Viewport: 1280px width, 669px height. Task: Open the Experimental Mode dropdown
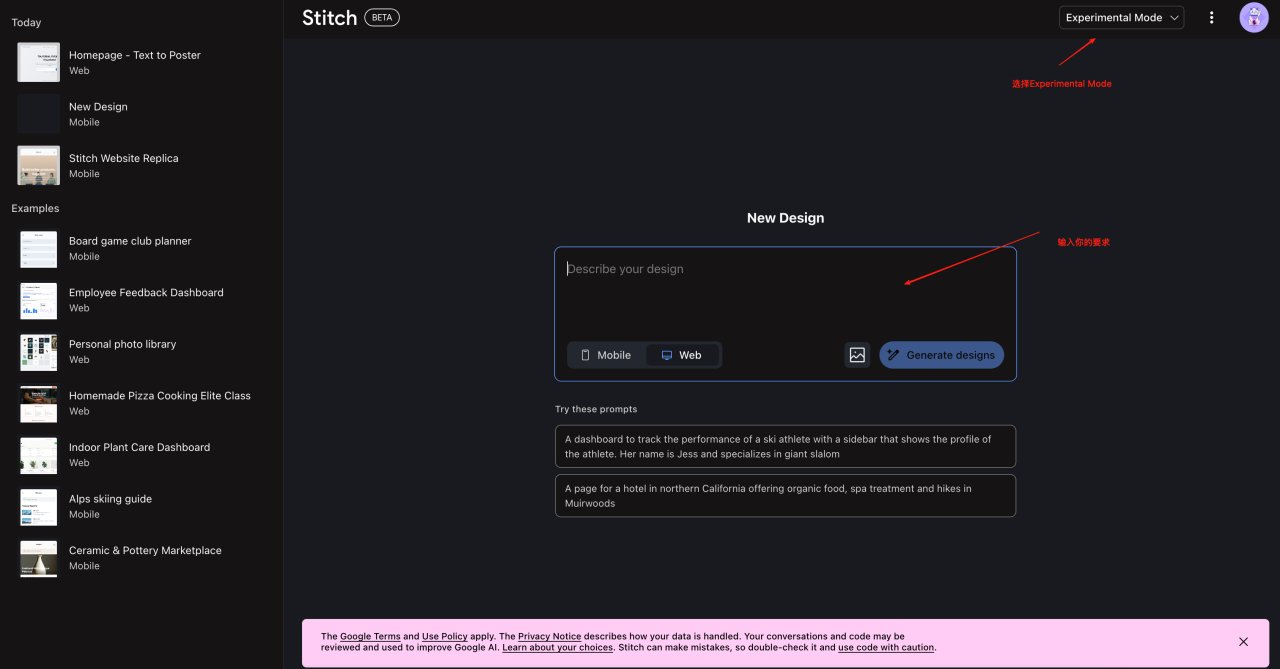pos(1121,17)
